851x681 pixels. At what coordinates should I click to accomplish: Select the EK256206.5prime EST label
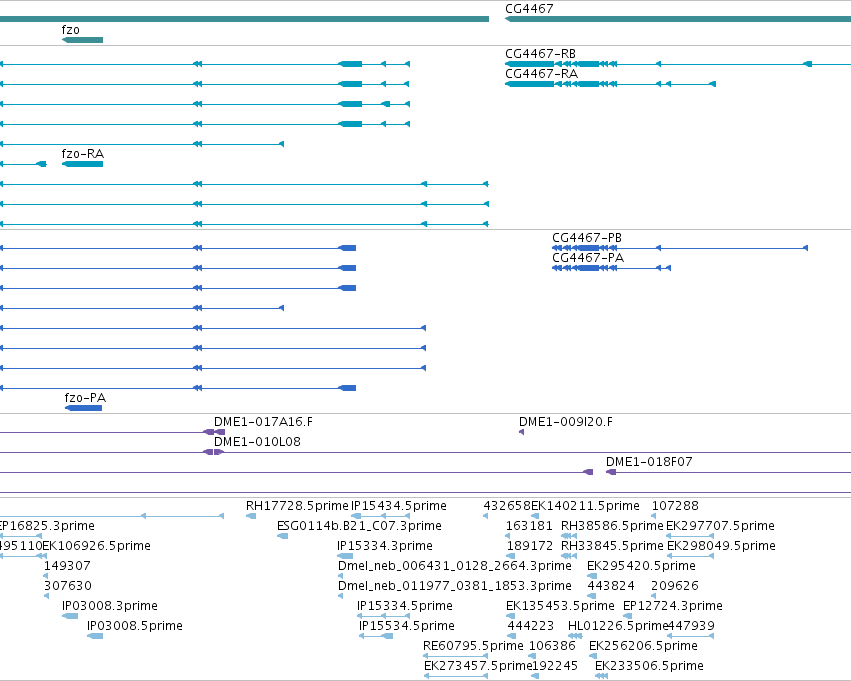tap(643, 646)
